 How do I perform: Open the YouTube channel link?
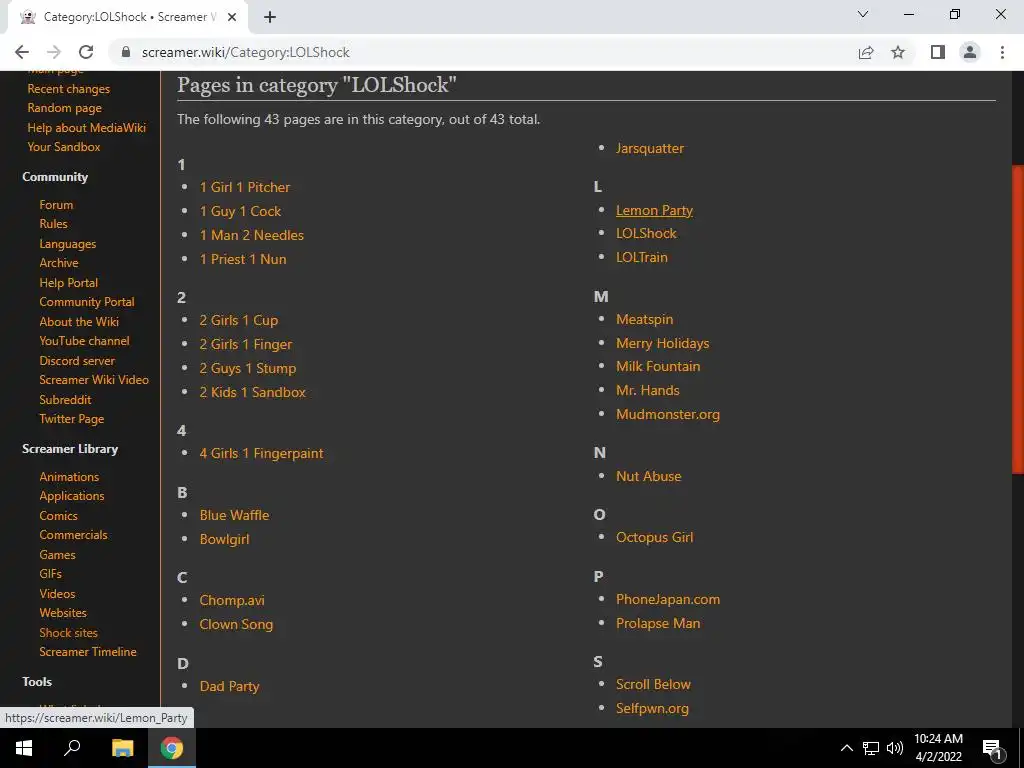pyautogui.click(x=84, y=341)
